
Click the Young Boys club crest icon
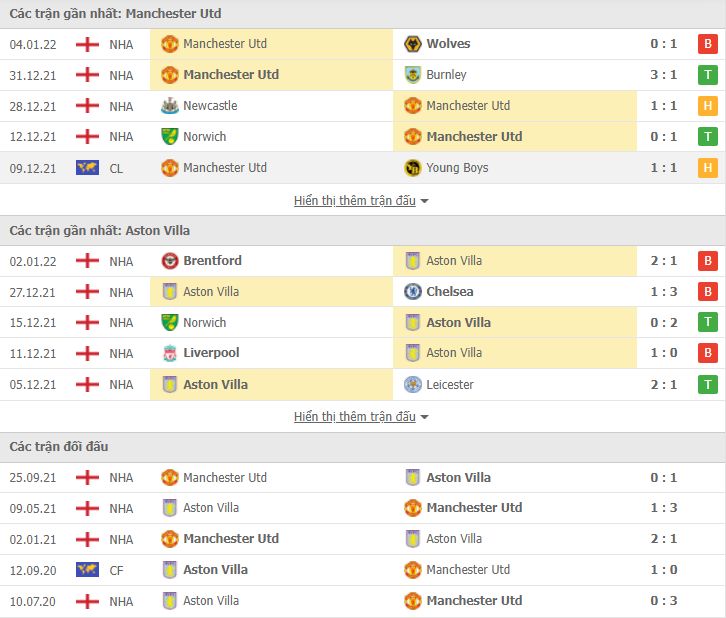(x=413, y=168)
